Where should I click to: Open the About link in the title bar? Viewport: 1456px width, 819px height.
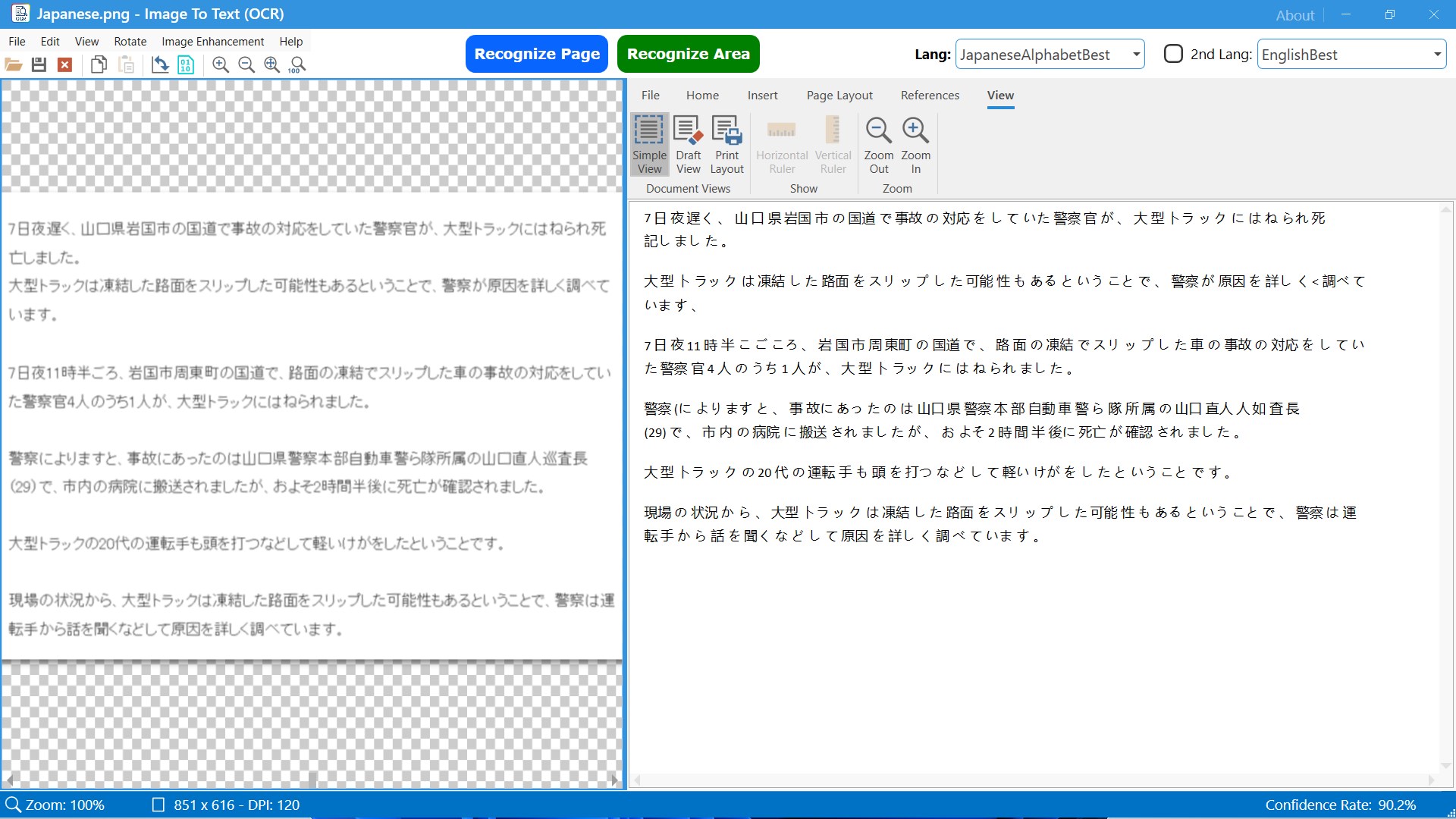click(1294, 15)
